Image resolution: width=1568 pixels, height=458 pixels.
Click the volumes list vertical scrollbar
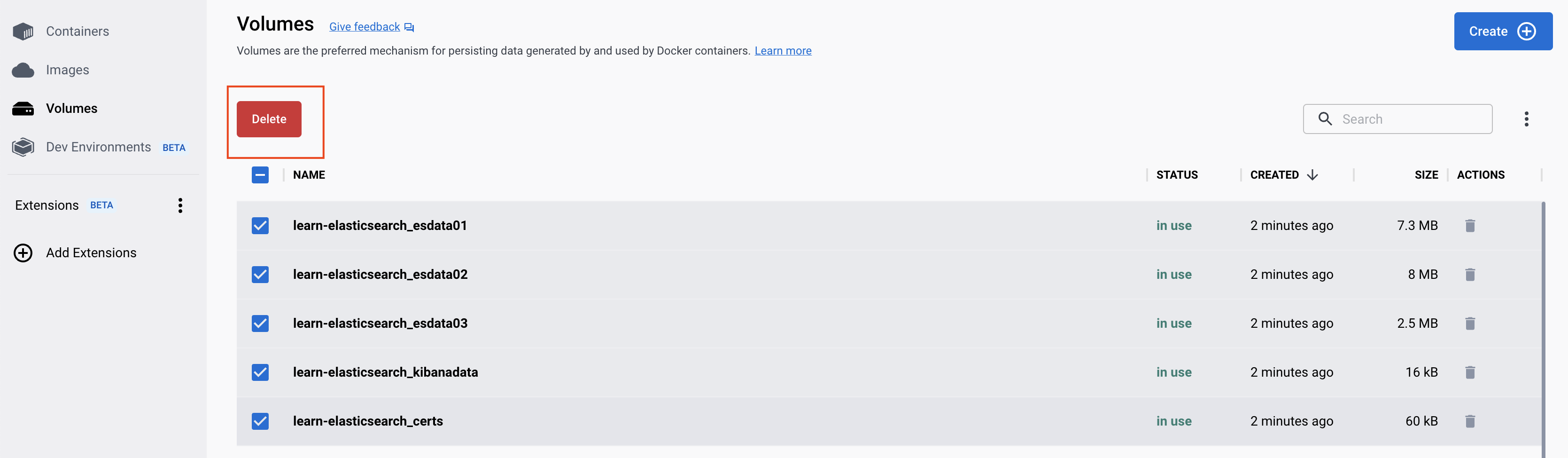pos(1544,329)
